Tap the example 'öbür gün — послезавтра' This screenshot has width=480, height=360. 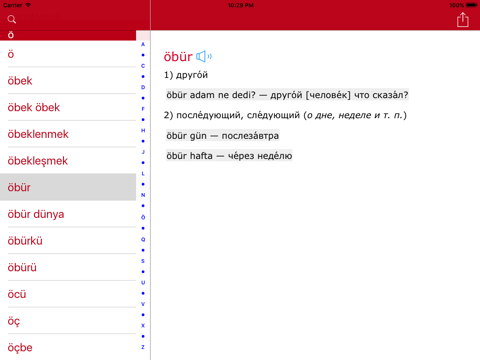pyautogui.click(x=223, y=136)
